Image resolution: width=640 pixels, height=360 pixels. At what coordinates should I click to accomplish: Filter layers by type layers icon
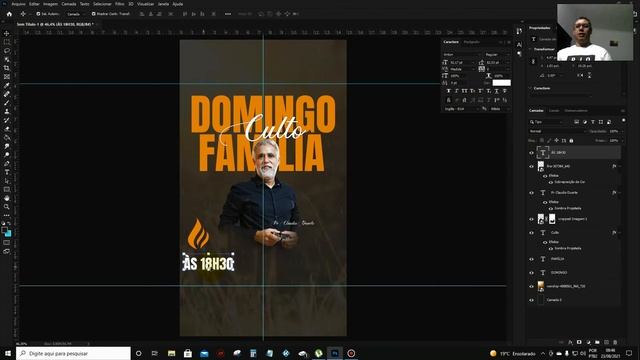point(593,122)
